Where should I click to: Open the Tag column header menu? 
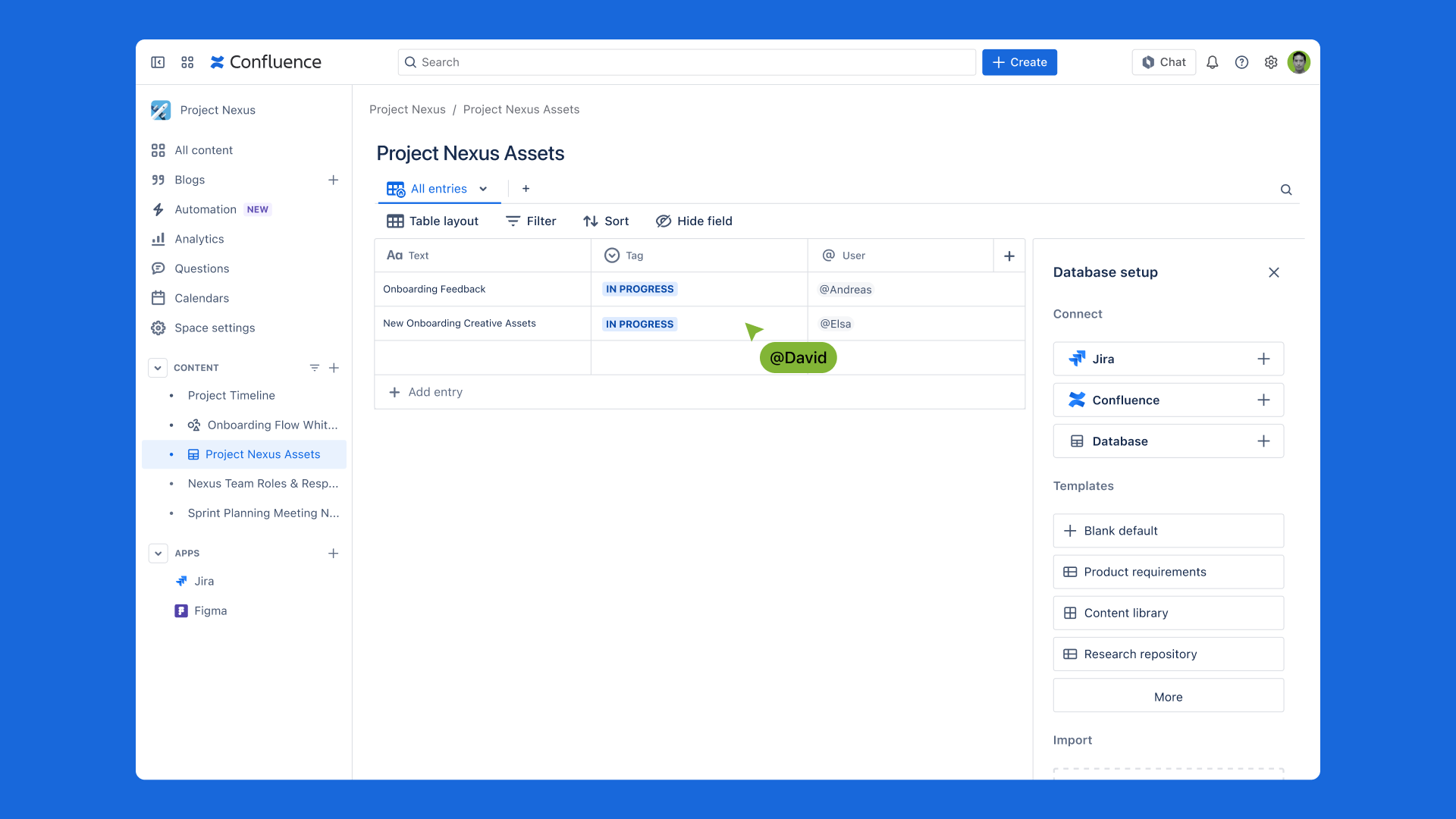pyautogui.click(x=699, y=256)
